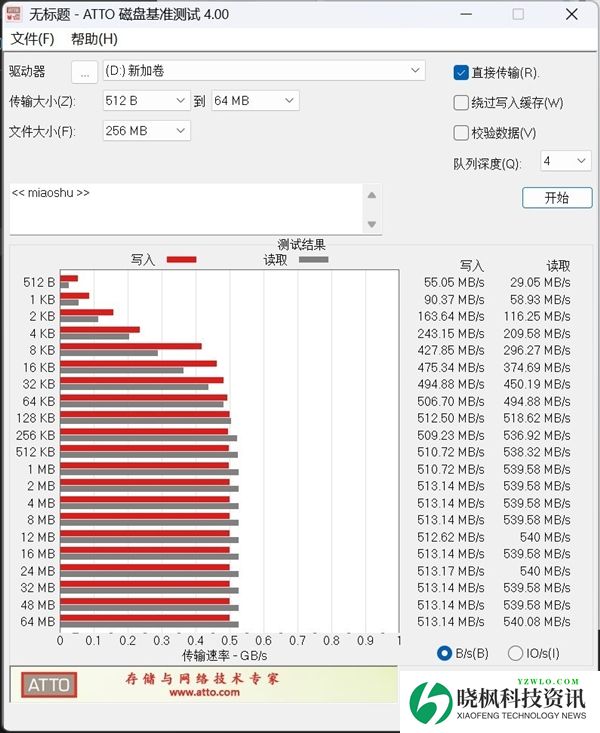The width and height of the screenshot is (600, 733).
Task: Click the description box scroll-up arrow
Action: point(372,195)
